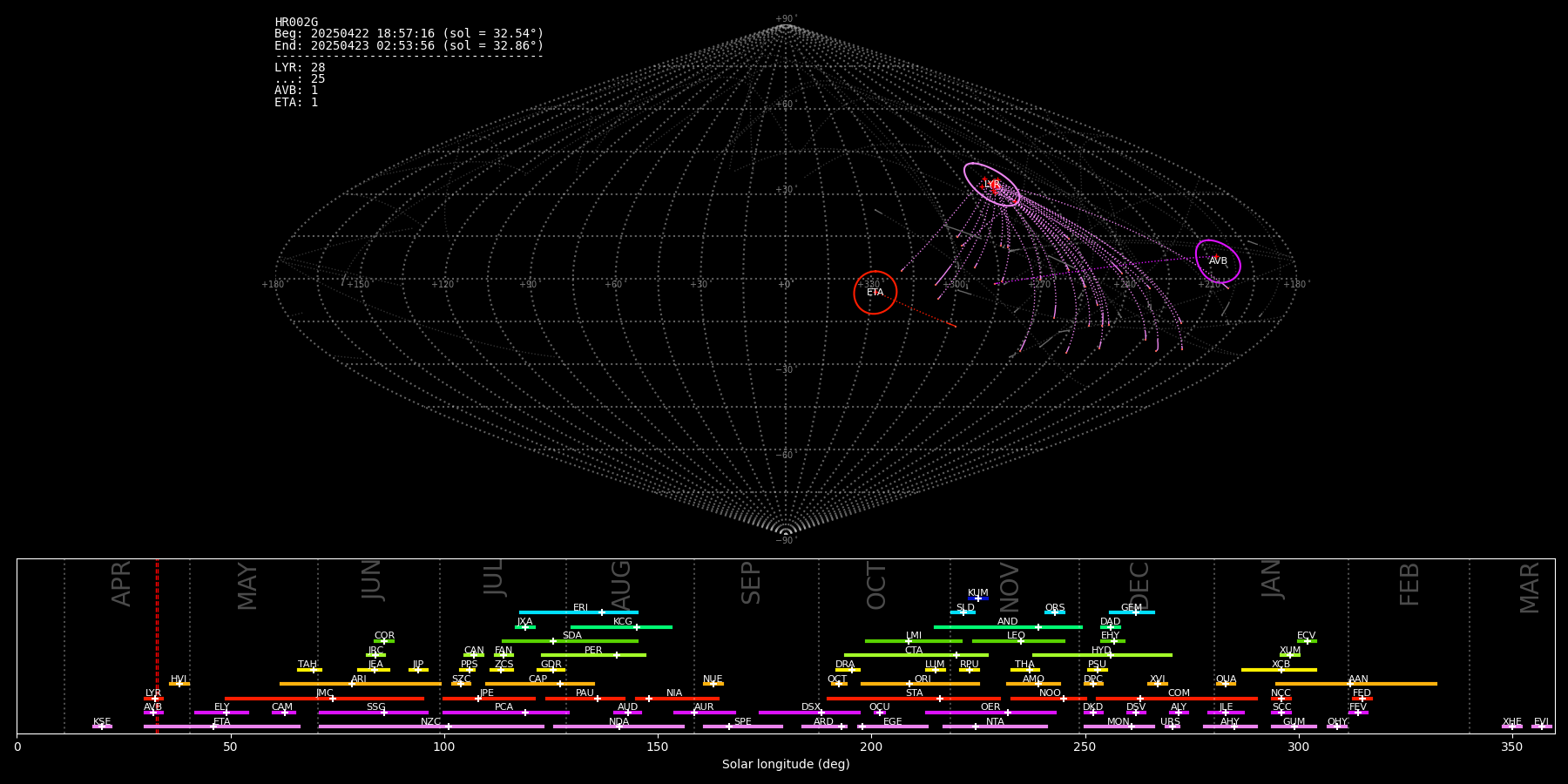Click the XHE shower label
This screenshot has height=784, width=1568.
[1512, 722]
